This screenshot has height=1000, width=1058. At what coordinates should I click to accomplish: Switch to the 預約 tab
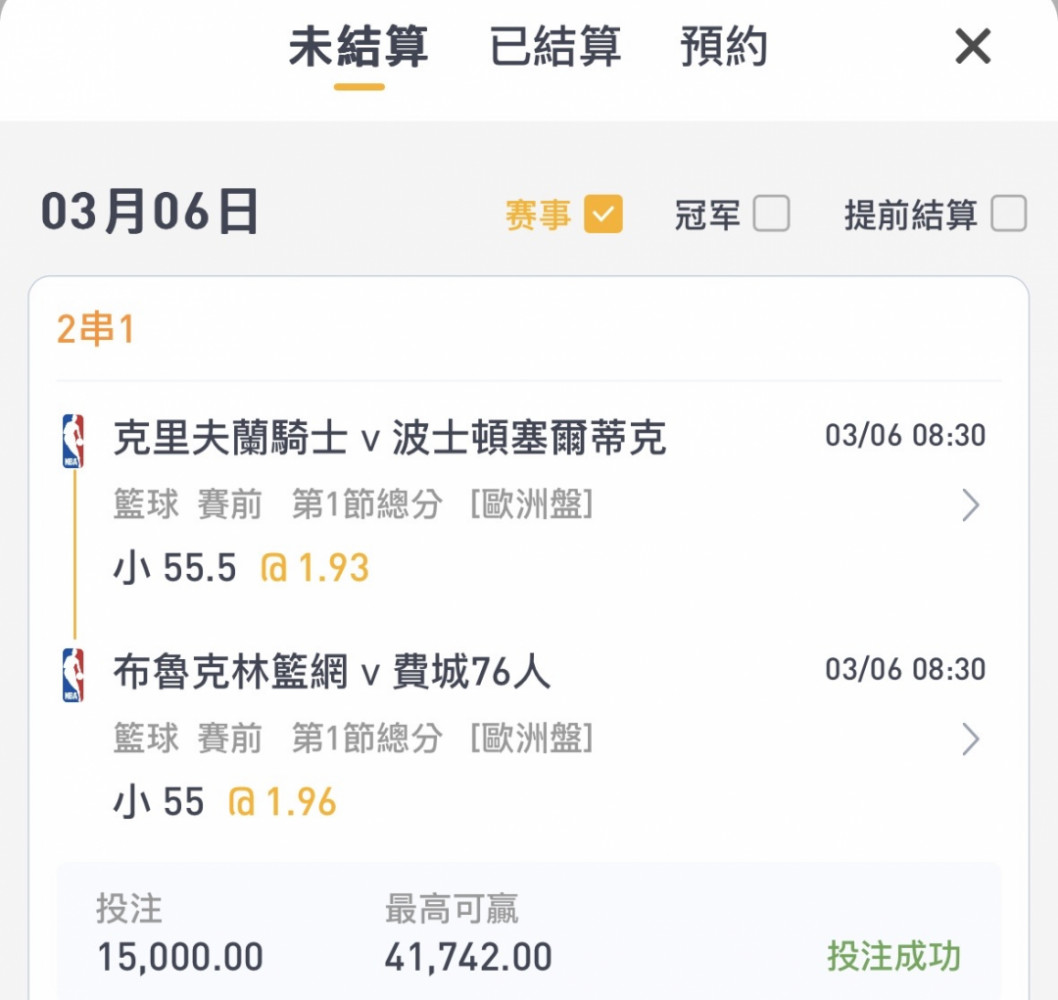coord(724,47)
